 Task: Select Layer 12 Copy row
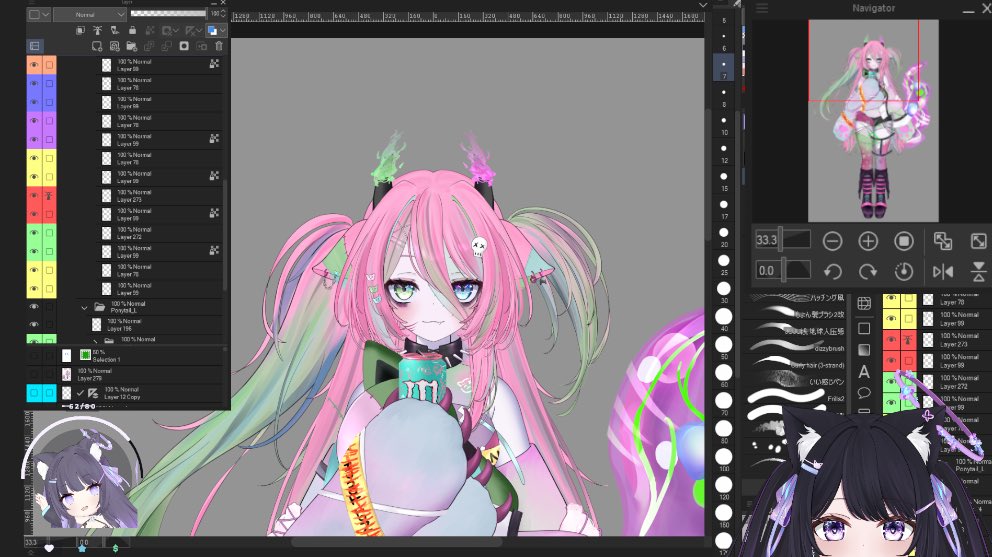(x=144, y=393)
